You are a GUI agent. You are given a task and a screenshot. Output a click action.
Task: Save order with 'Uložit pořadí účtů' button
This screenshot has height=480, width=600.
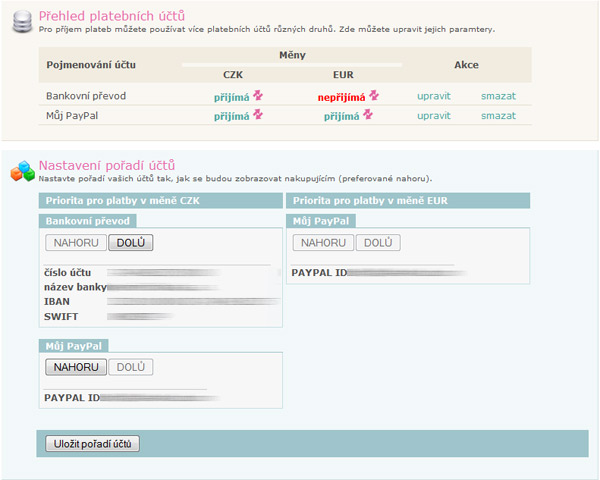pos(91,444)
